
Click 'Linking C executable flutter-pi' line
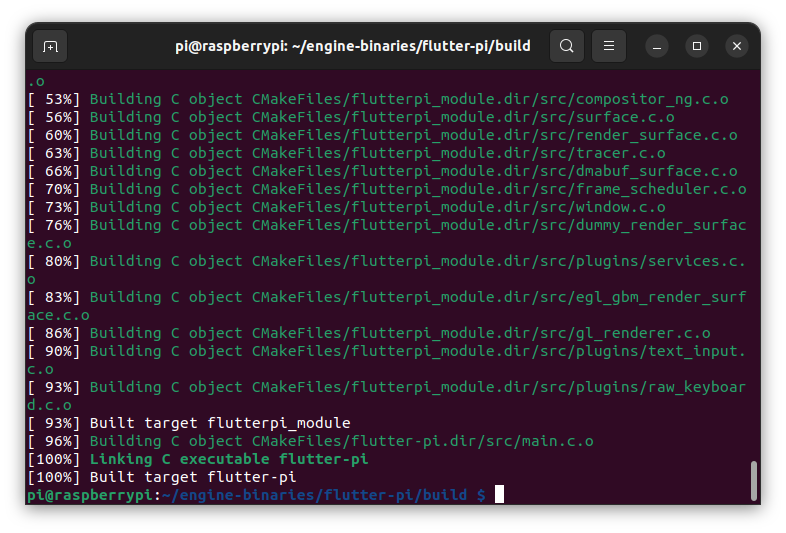pyautogui.click(x=198, y=460)
